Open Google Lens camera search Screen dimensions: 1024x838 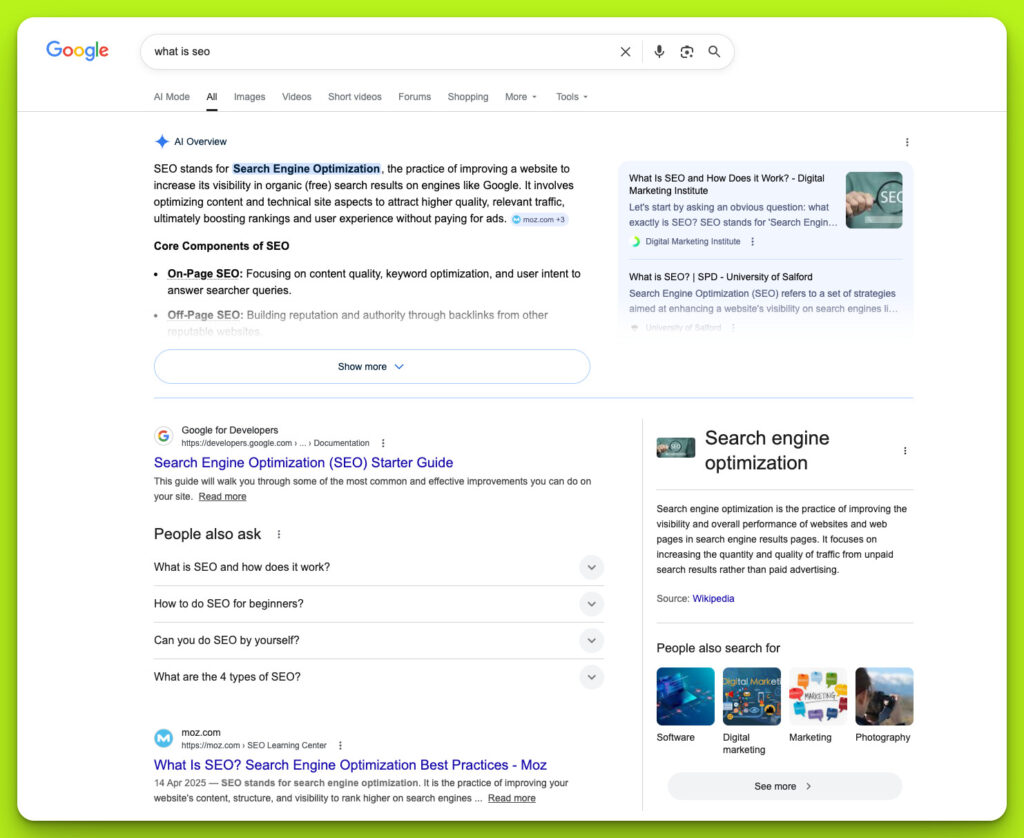[688, 51]
